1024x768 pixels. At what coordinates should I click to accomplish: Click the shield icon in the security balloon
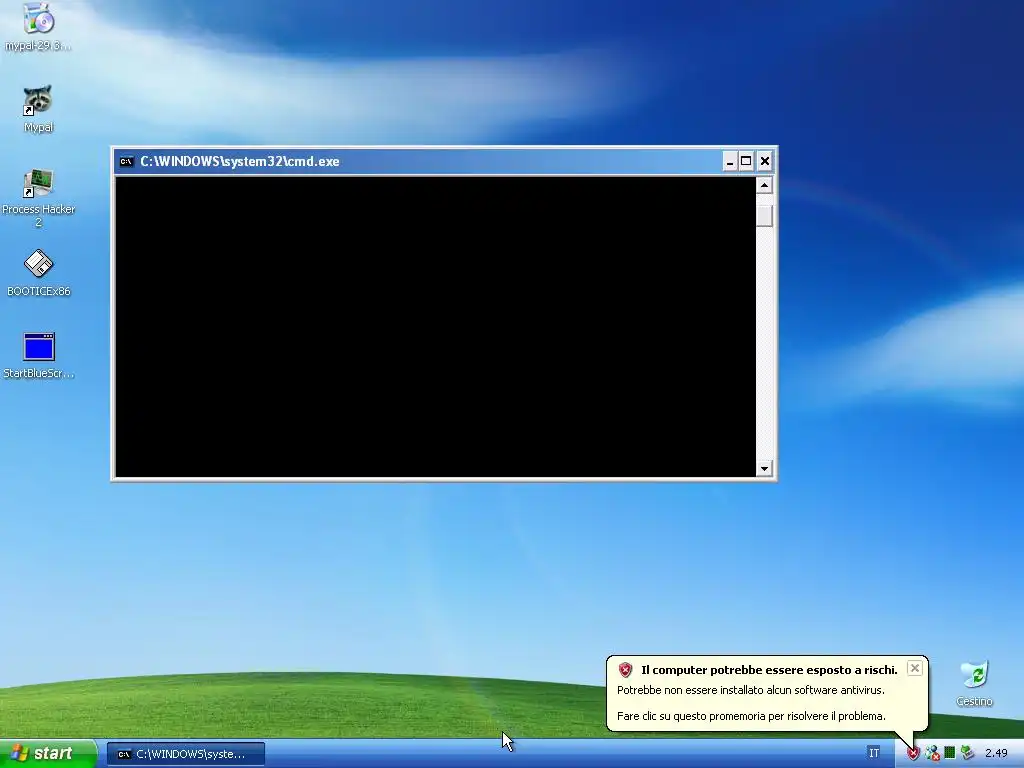[626, 669]
